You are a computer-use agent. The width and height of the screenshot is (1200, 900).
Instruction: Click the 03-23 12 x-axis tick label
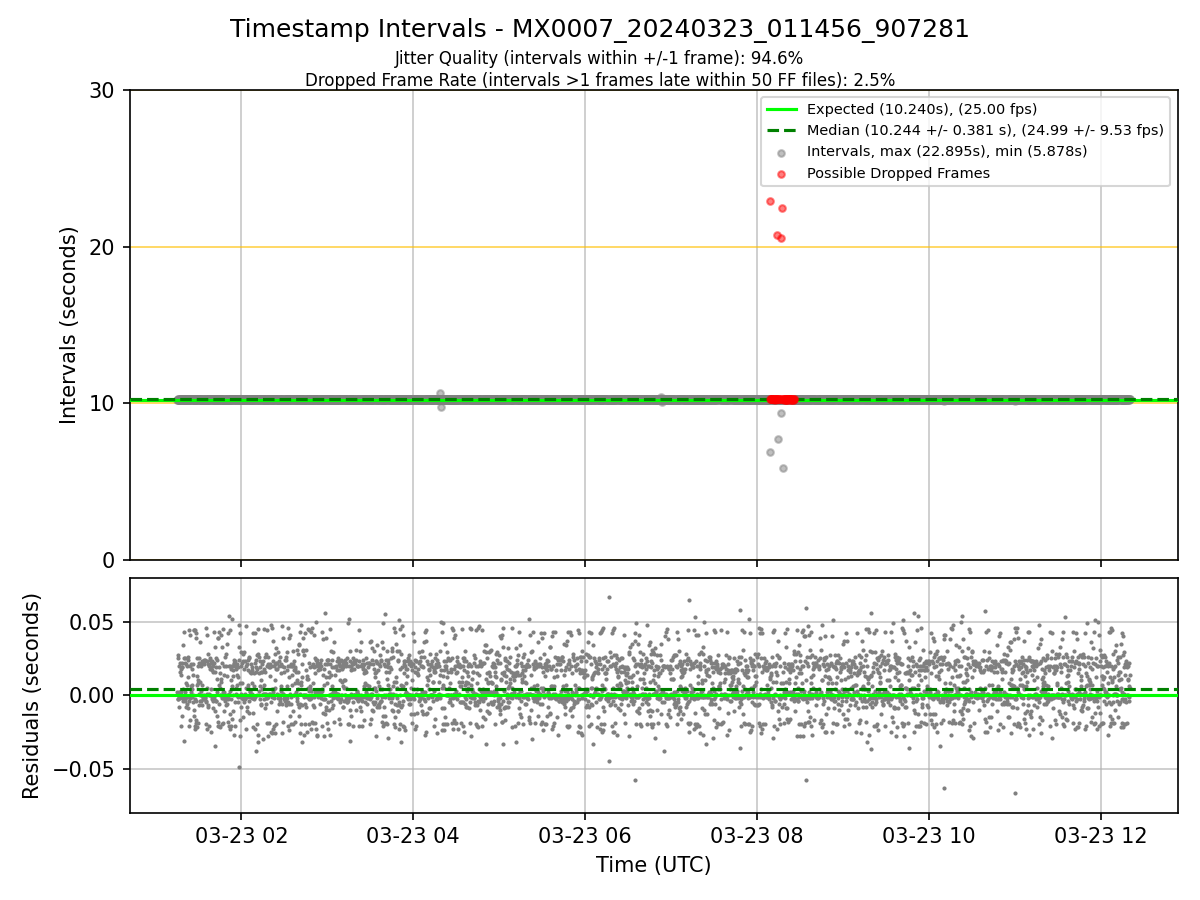[x=1101, y=835]
